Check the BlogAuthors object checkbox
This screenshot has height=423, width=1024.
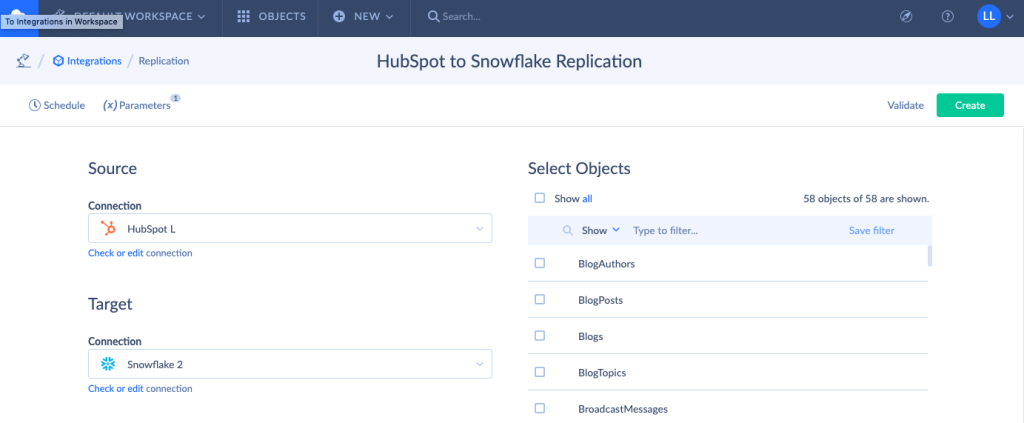coord(539,263)
